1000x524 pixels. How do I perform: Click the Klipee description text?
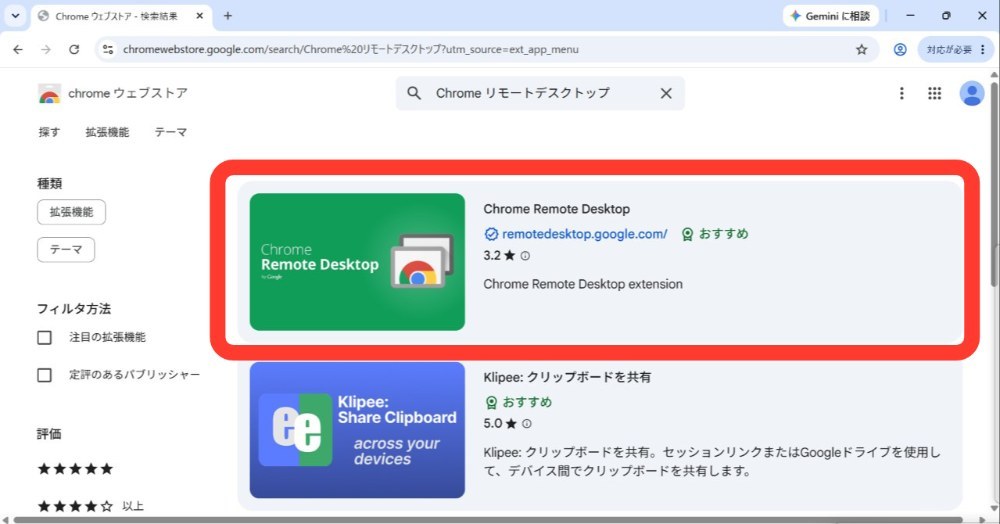(712, 462)
